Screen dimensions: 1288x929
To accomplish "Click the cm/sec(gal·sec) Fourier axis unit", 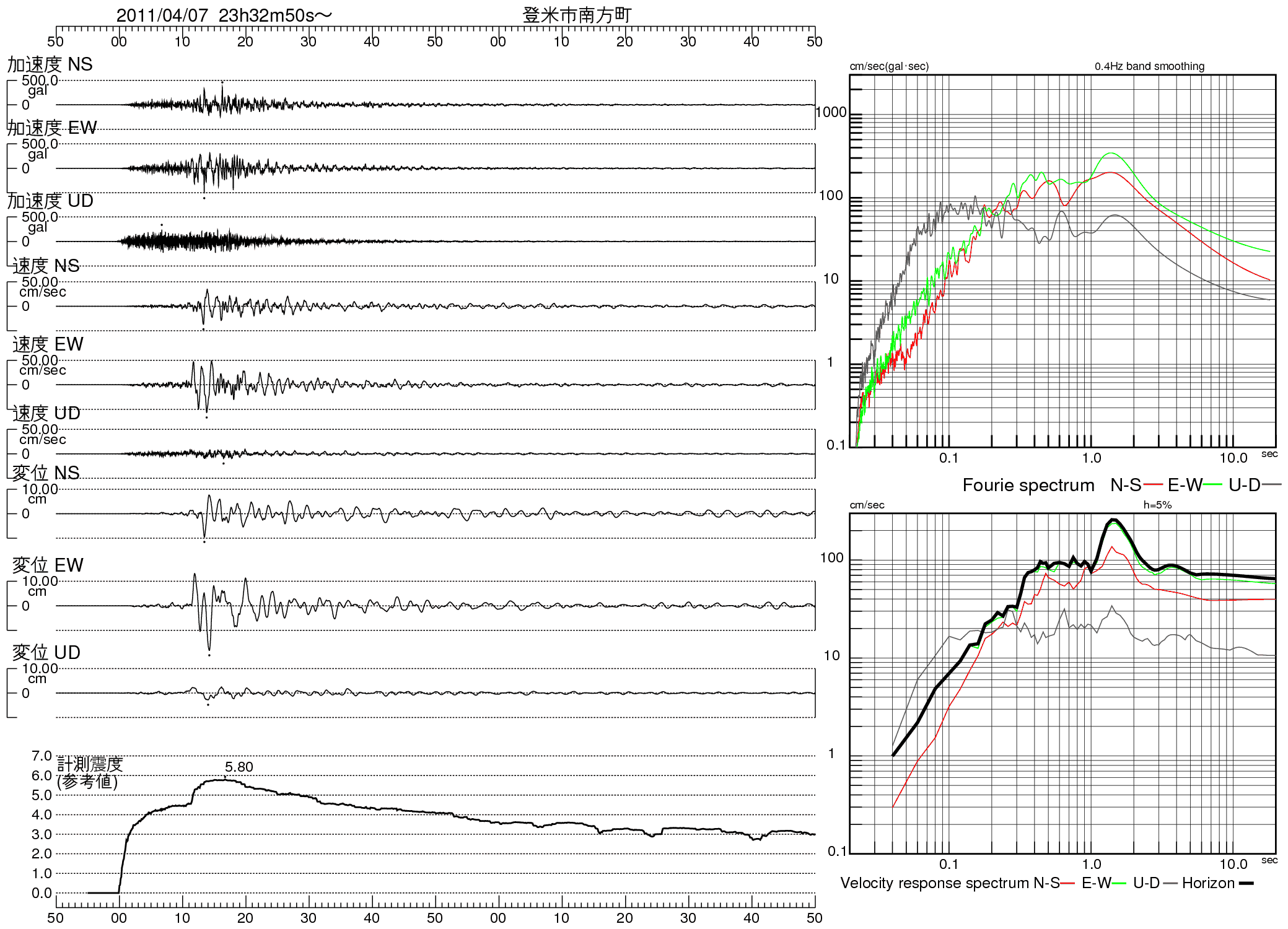I will click(x=888, y=66).
